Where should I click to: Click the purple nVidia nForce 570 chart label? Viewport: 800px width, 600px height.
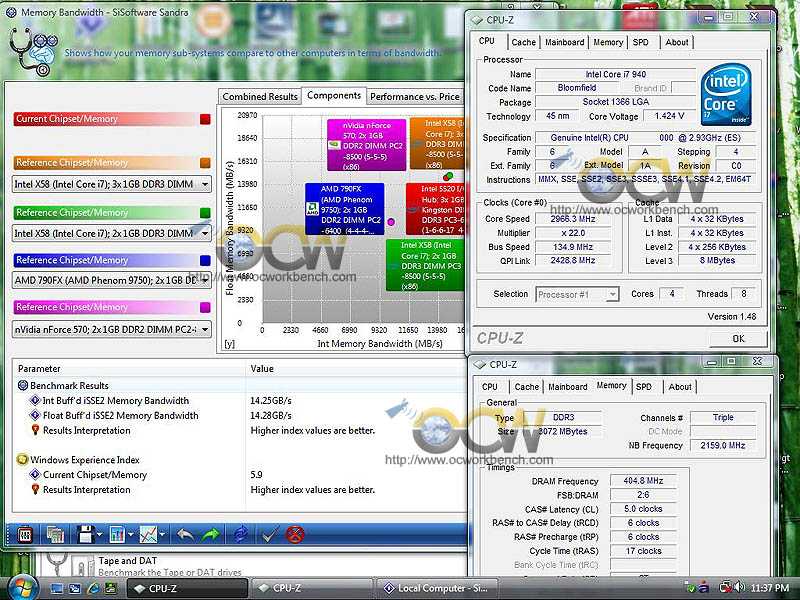(x=367, y=145)
